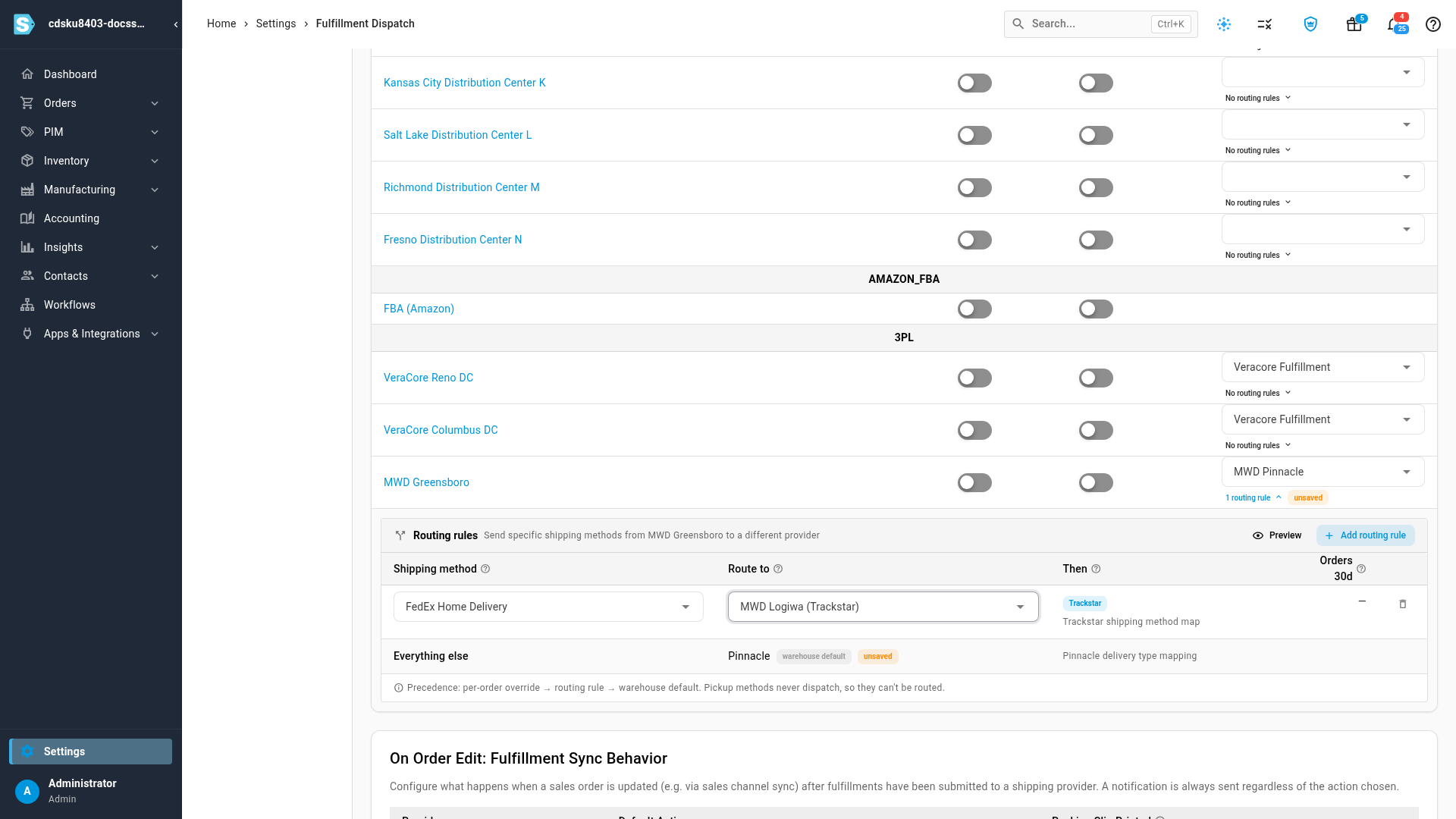Open the checklist tasks icon in top bar
1456x819 pixels.
click(x=1265, y=24)
